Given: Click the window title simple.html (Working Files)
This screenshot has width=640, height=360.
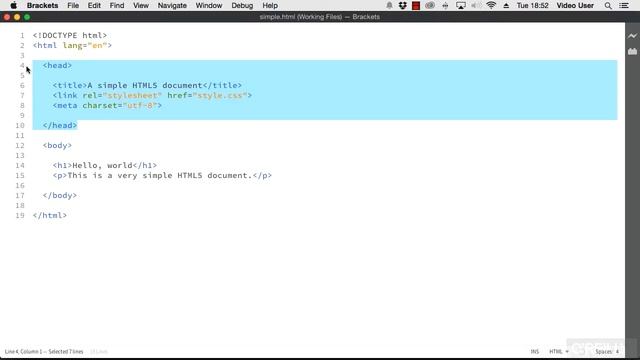Looking at the screenshot, I should coord(301,17).
